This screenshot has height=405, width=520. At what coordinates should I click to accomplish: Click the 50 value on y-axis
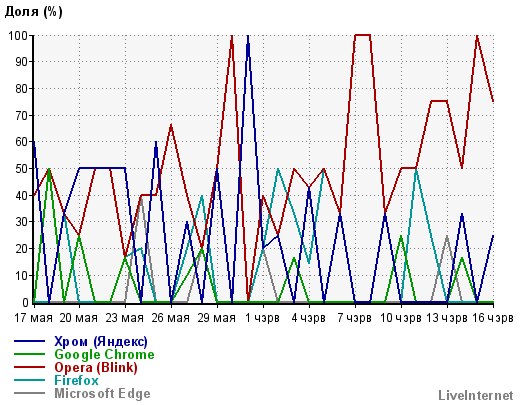coord(22,168)
